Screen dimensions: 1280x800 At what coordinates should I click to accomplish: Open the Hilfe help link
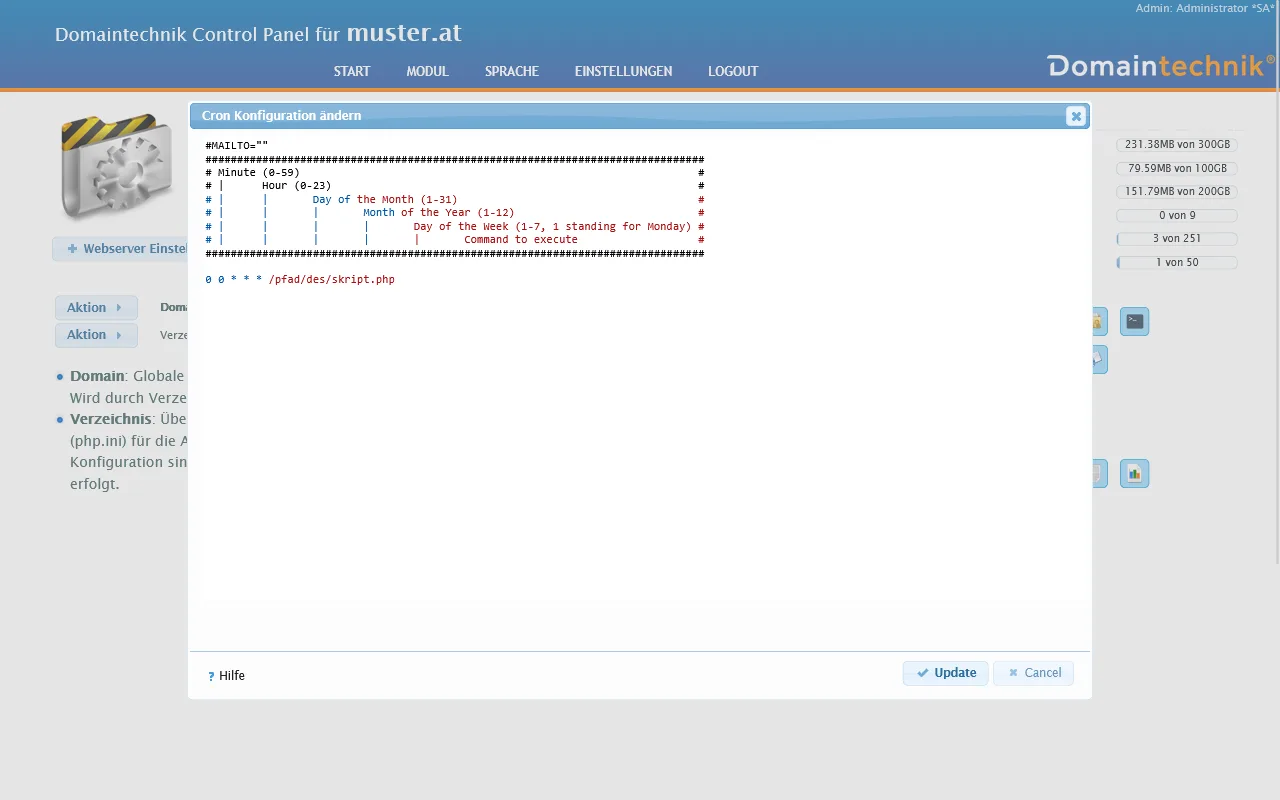click(x=231, y=676)
